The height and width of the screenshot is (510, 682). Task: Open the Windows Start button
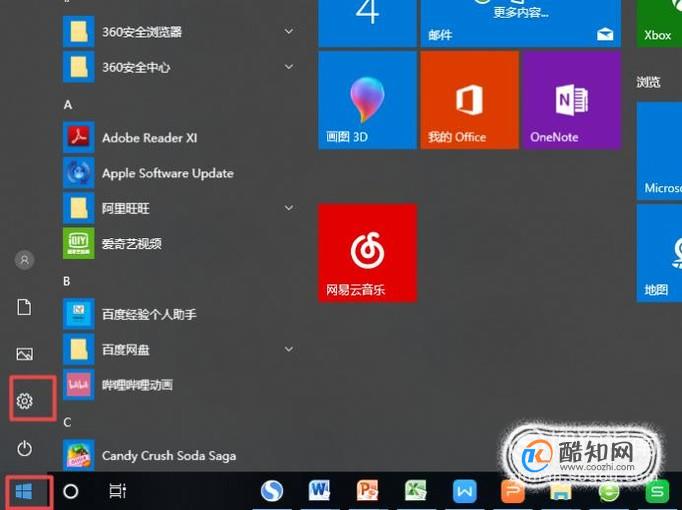point(24,492)
